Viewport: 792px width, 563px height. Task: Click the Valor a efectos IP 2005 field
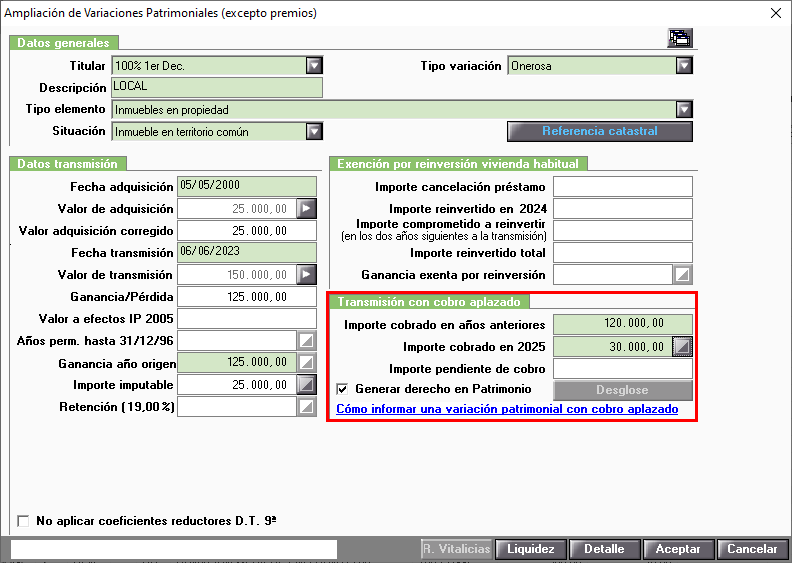(x=247, y=319)
